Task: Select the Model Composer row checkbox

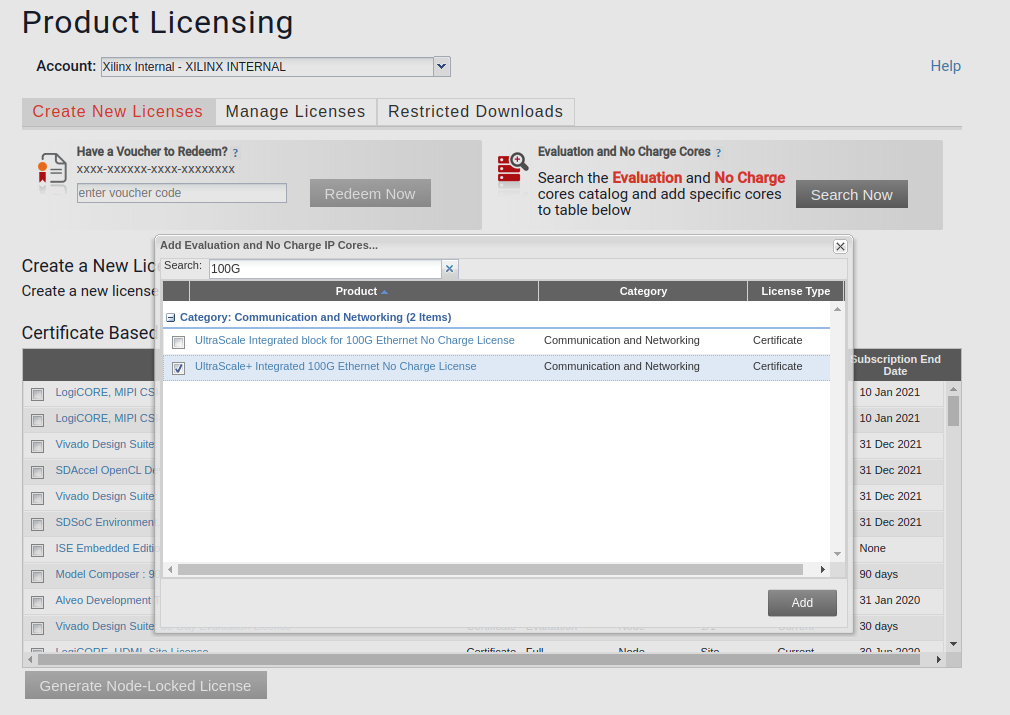Action: pos(38,576)
